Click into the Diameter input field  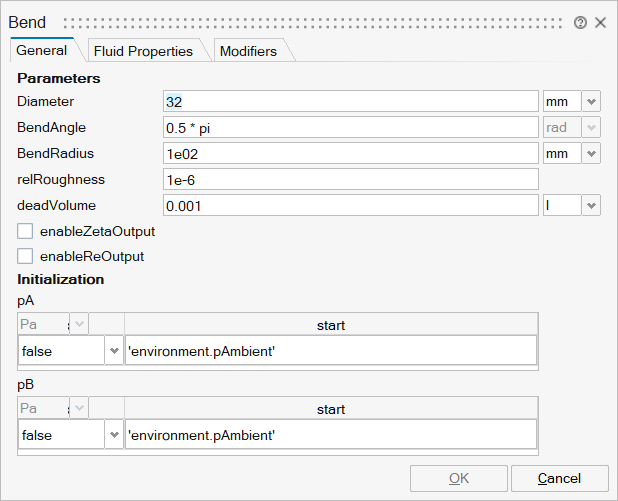[x=350, y=101]
